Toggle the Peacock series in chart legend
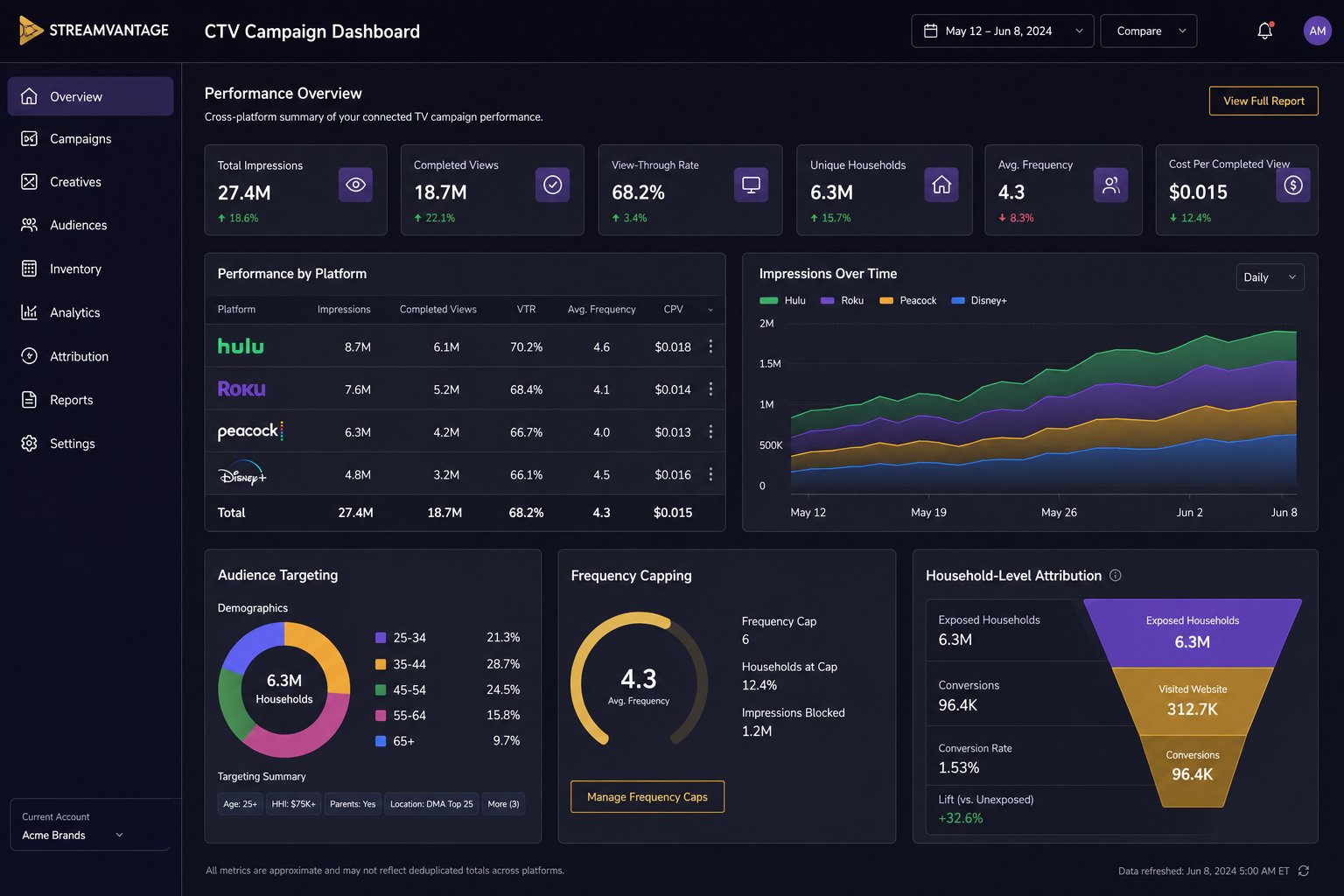The image size is (1344, 896). click(x=907, y=300)
